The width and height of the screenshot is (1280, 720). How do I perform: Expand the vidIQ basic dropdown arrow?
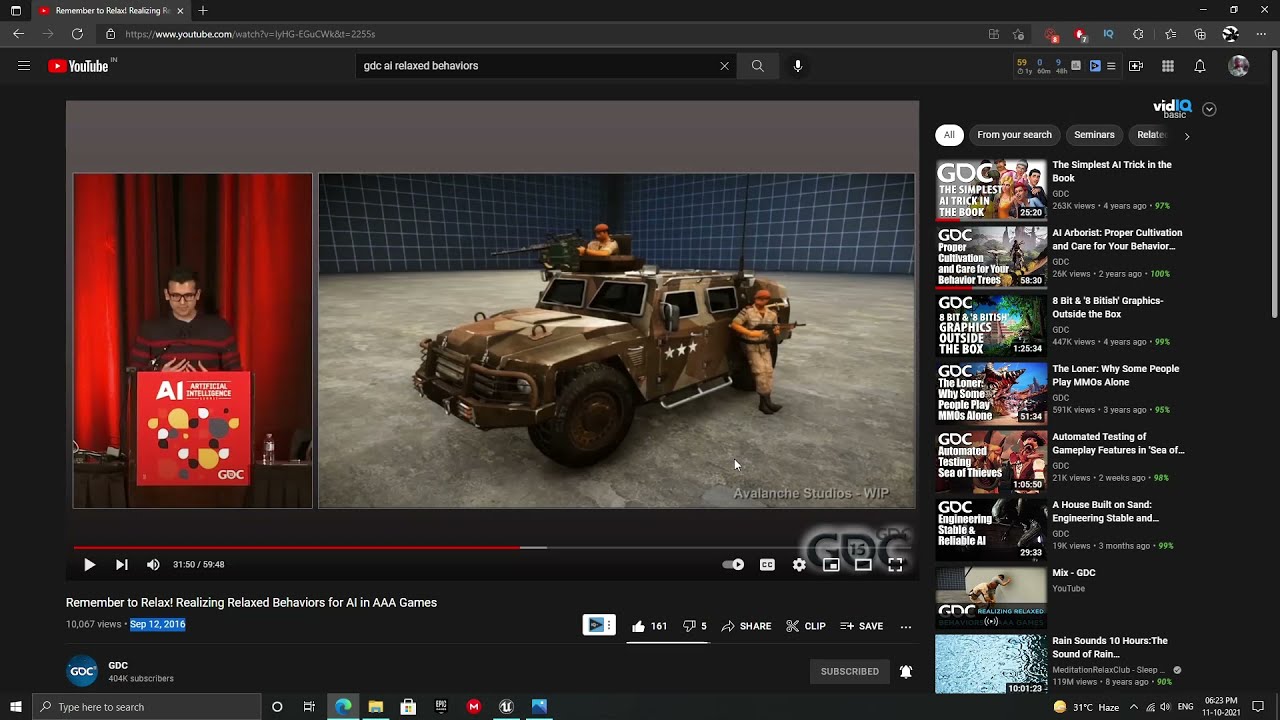pos(1209,109)
